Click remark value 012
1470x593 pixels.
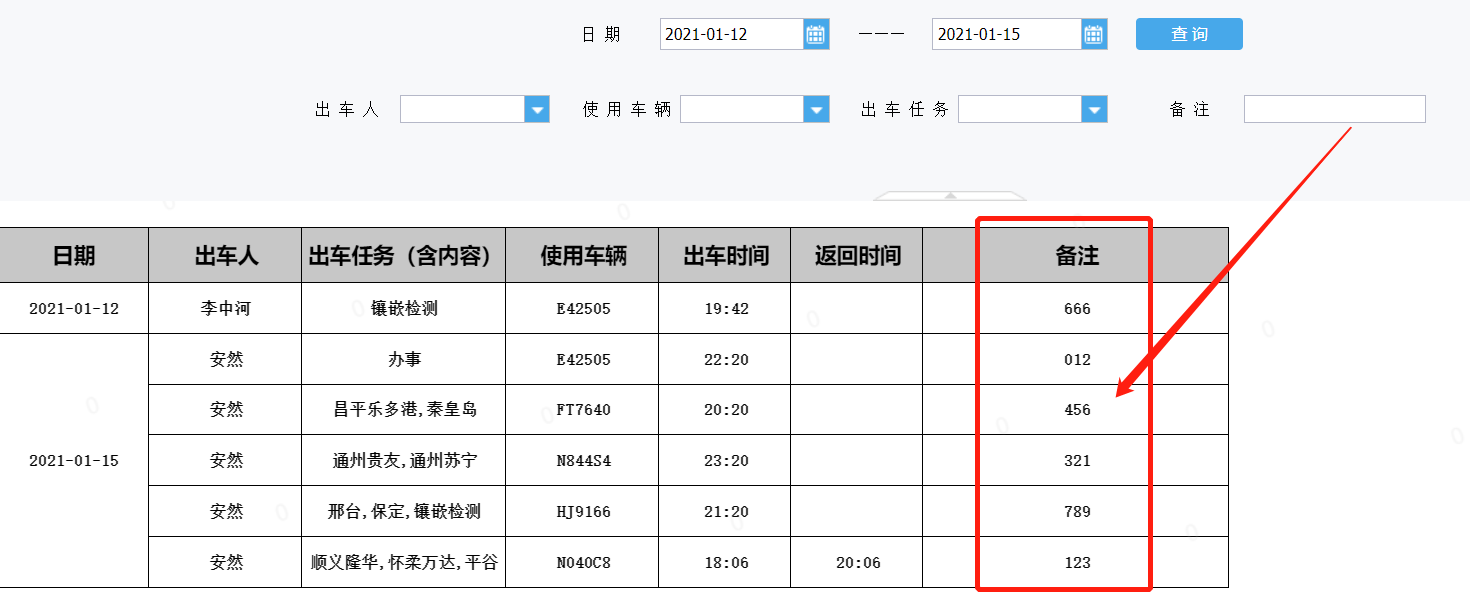[1076, 359]
